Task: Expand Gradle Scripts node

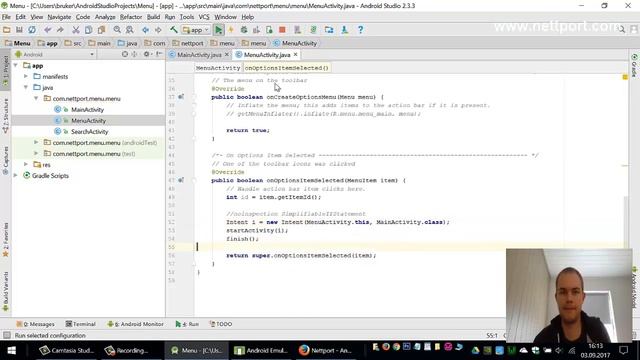Action: point(16,176)
